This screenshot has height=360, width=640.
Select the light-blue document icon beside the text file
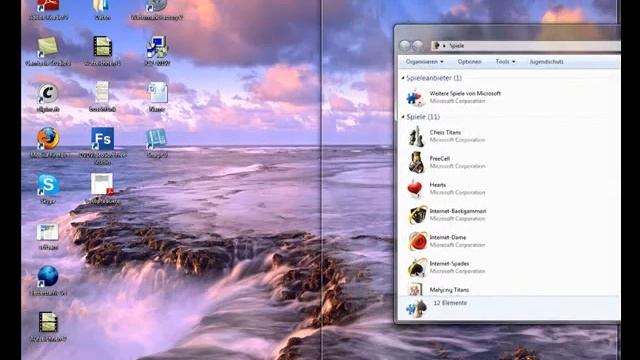157,92
